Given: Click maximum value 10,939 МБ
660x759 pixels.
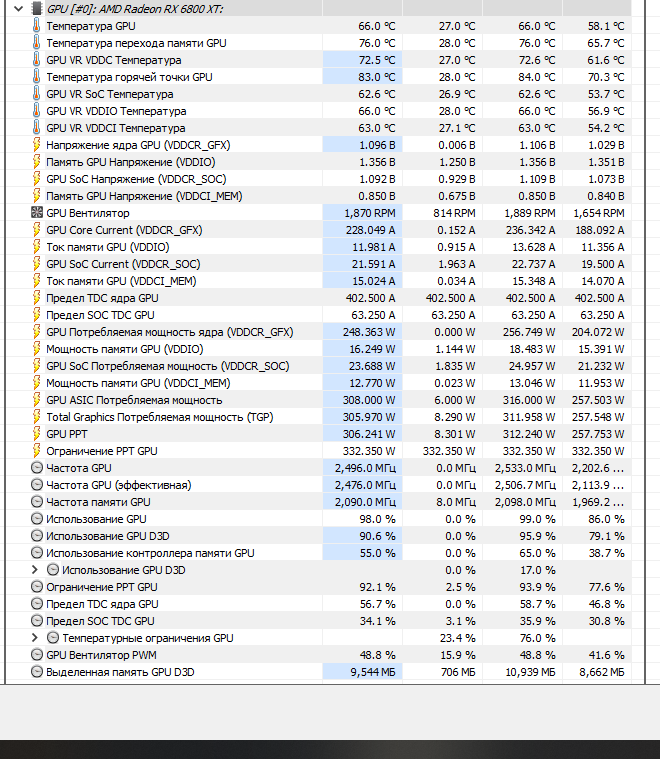Looking at the screenshot, I should [x=530, y=672].
